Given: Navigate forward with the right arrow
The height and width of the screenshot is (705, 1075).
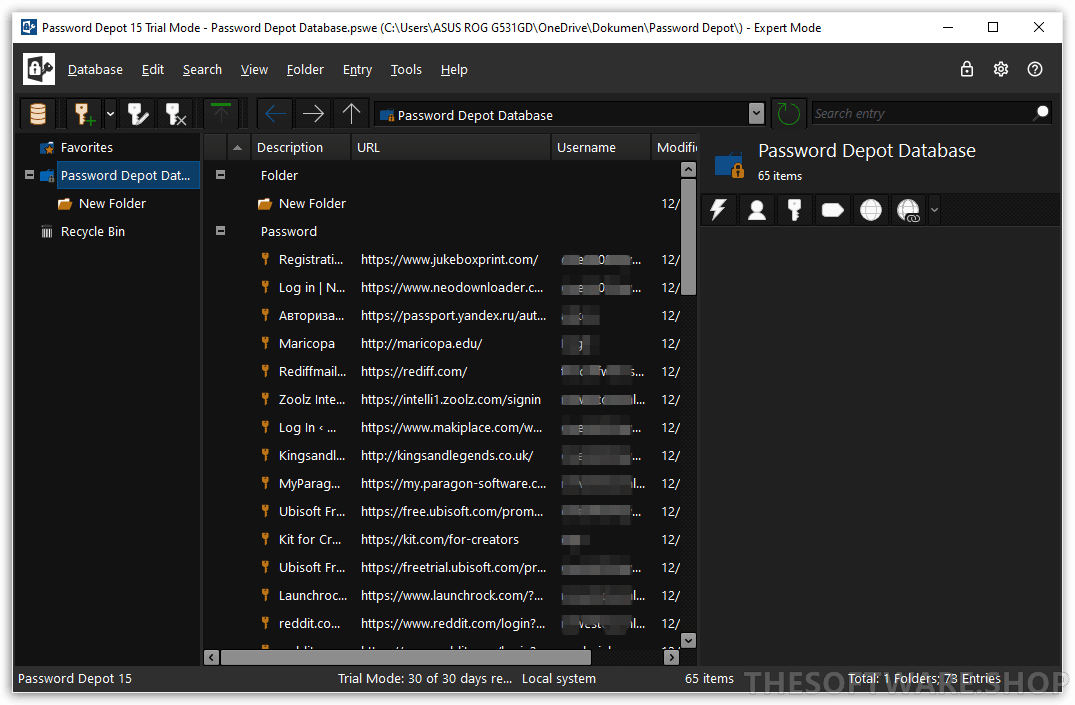Looking at the screenshot, I should pos(313,114).
